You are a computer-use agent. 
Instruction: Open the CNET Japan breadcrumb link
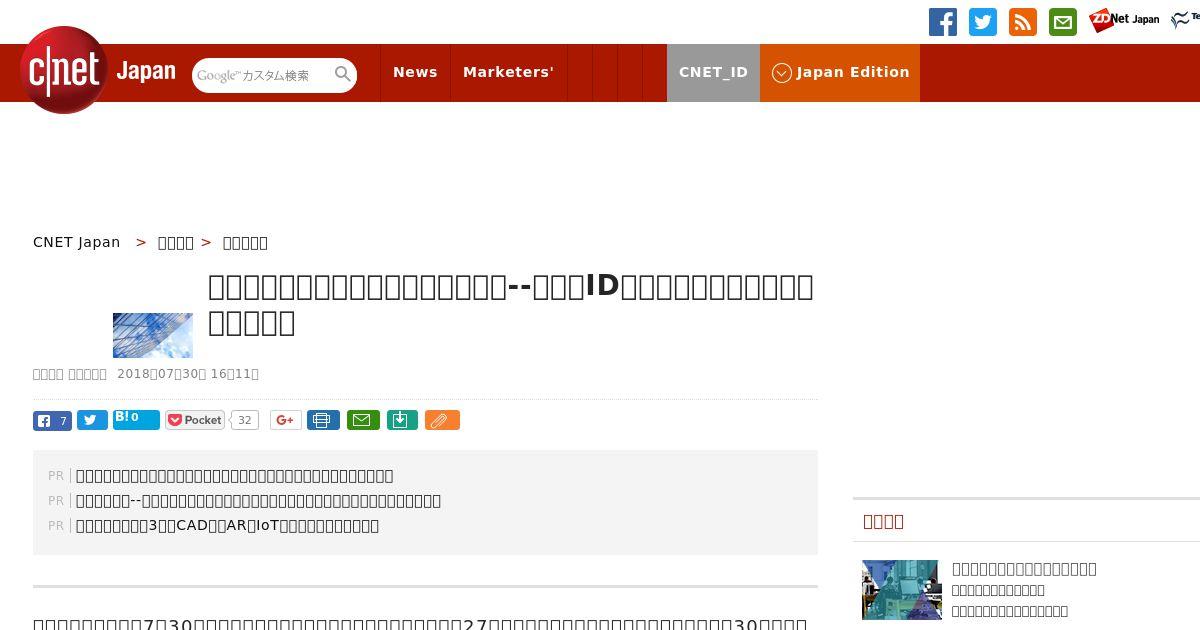(76, 242)
